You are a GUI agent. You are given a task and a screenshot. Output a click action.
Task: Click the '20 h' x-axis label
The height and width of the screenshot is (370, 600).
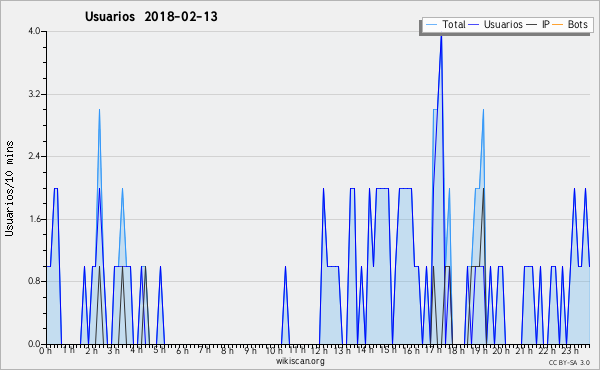501,351
